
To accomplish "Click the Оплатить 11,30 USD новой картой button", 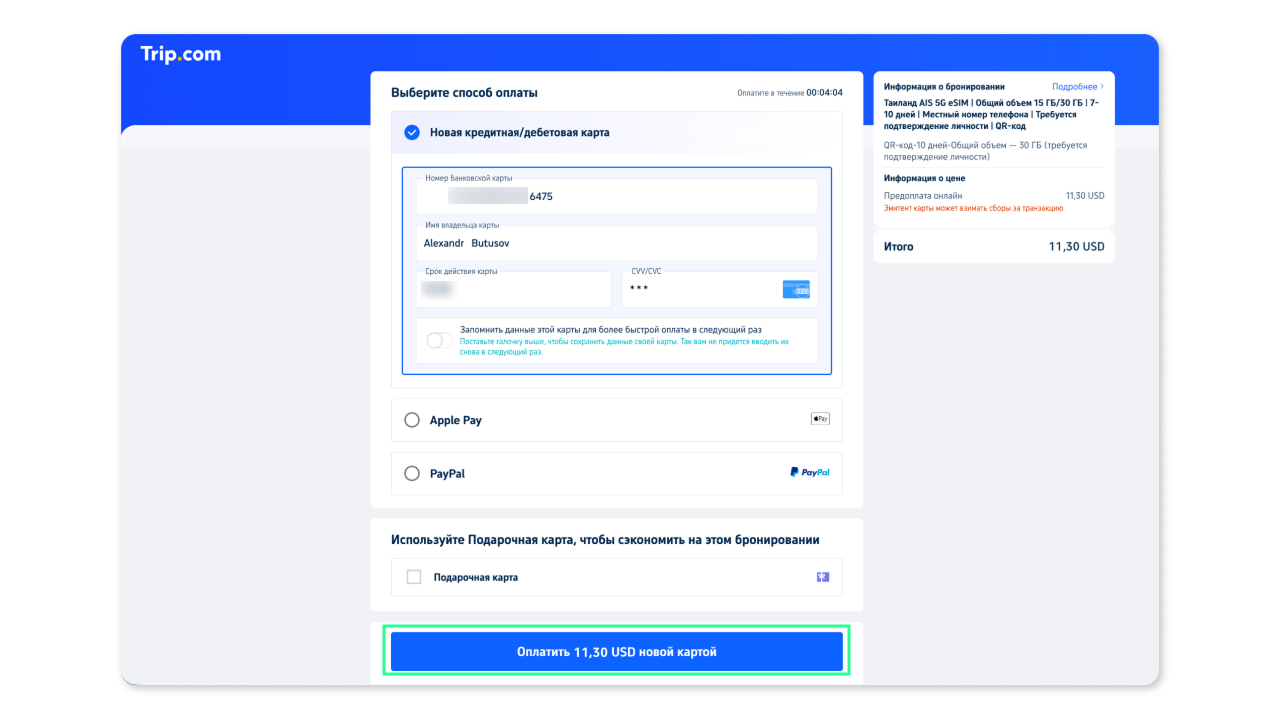I will pos(617,651).
